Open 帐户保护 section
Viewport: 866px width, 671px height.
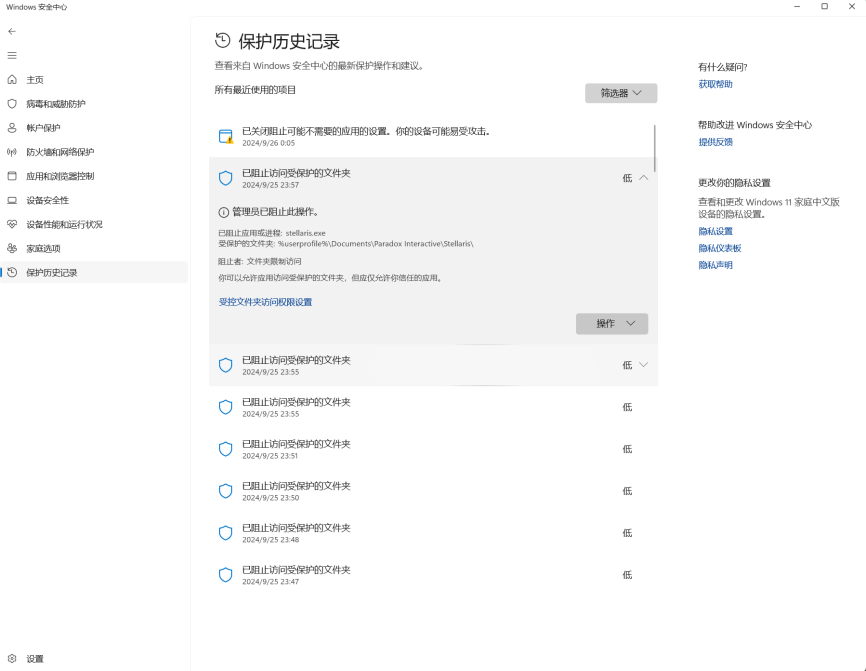[x=94, y=128]
